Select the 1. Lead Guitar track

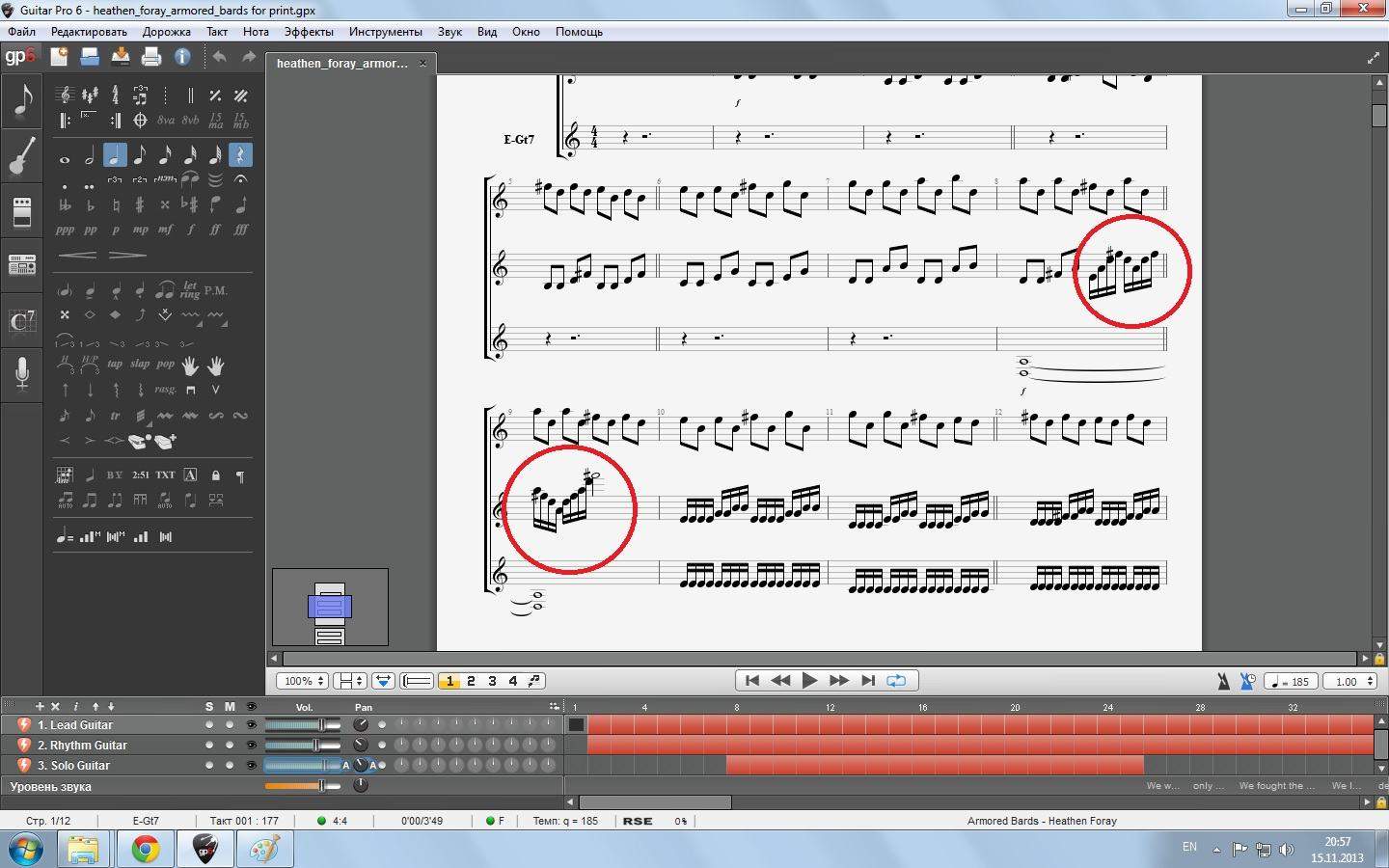tap(75, 725)
